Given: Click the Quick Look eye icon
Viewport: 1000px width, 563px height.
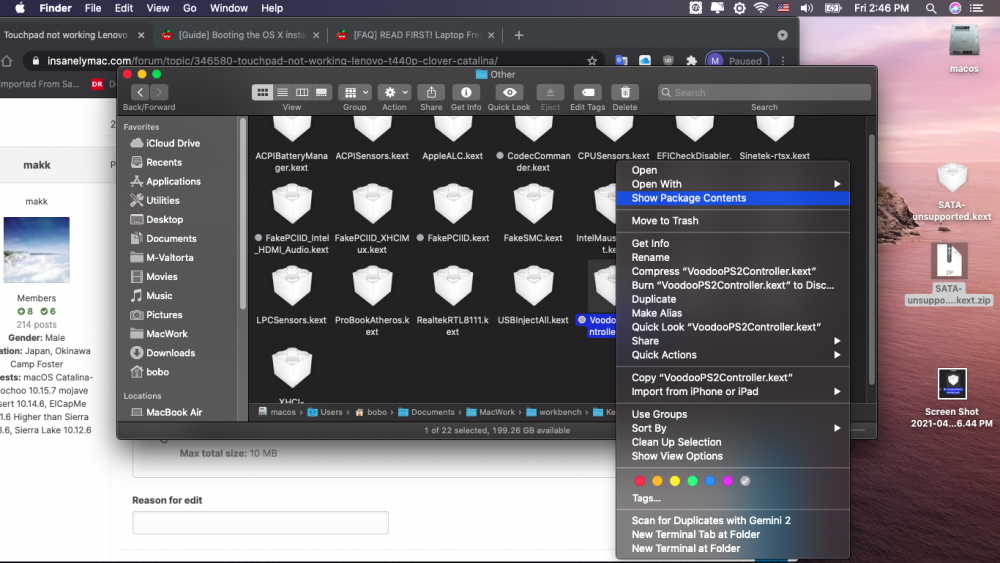Looking at the screenshot, I should point(509,92).
